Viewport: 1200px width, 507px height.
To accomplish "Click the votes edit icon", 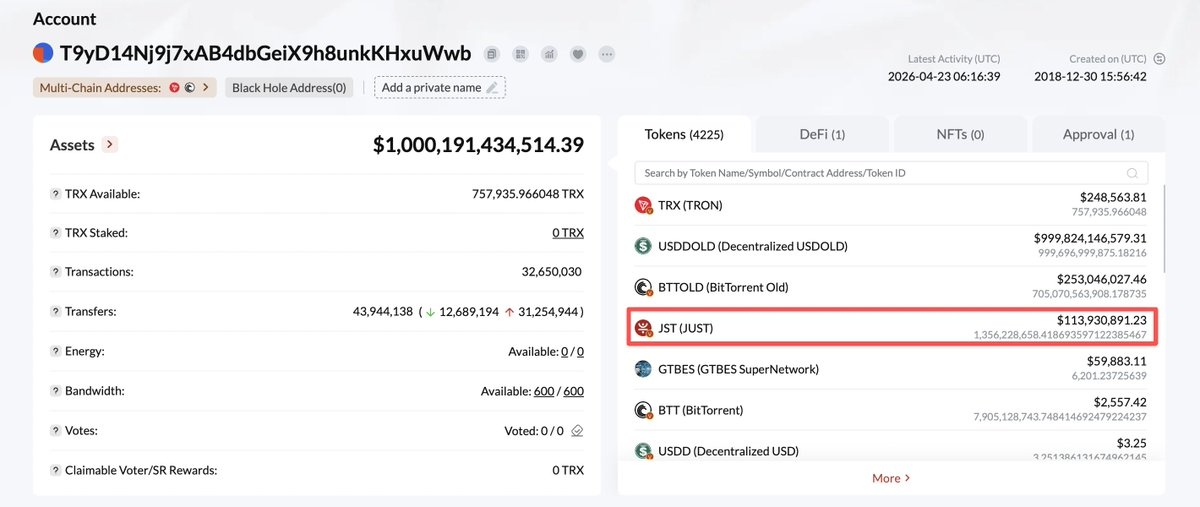I will pos(577,431).
